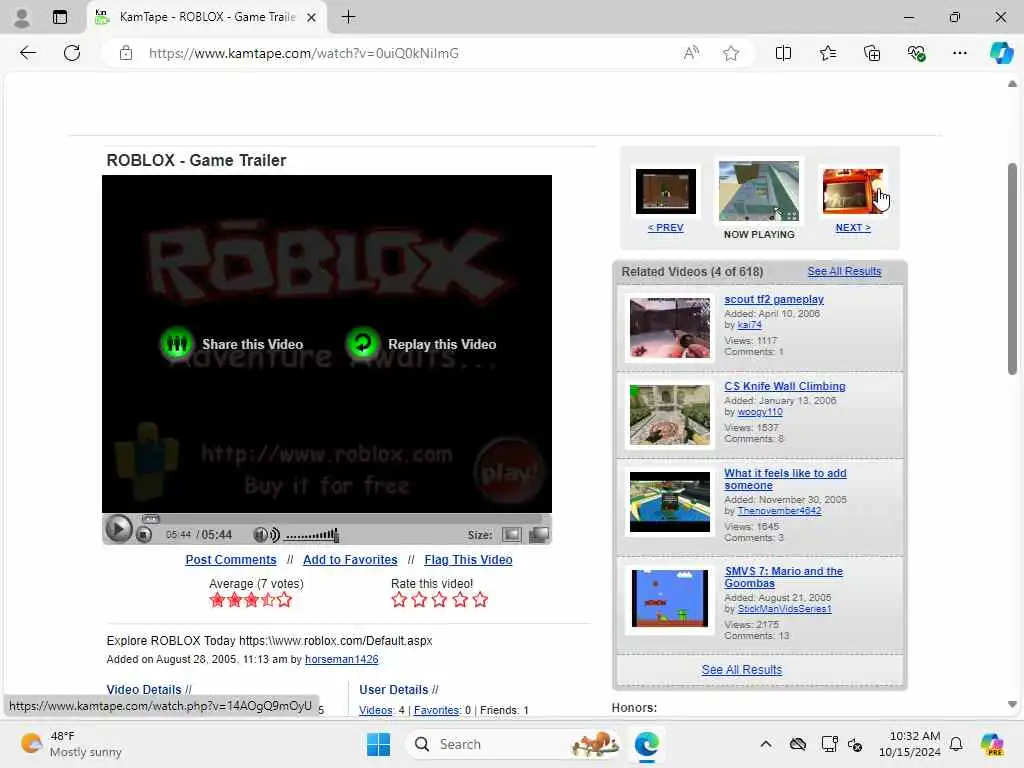The image size is (1024, 768).
Task: Open SMVS 7: Mario and the Goombas
Action: point(783,577)
